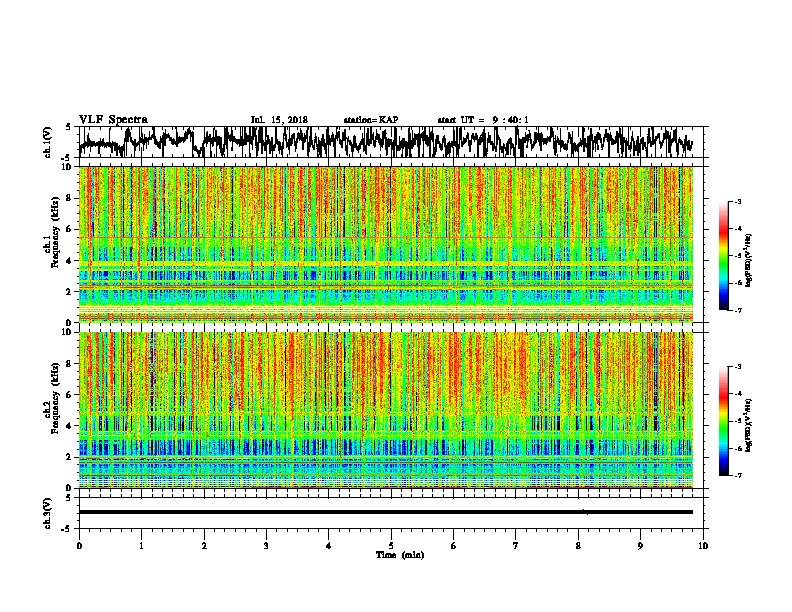Select the date "Jul. 15, 2018" header text

pyautogui.click(x=279, y=120)
